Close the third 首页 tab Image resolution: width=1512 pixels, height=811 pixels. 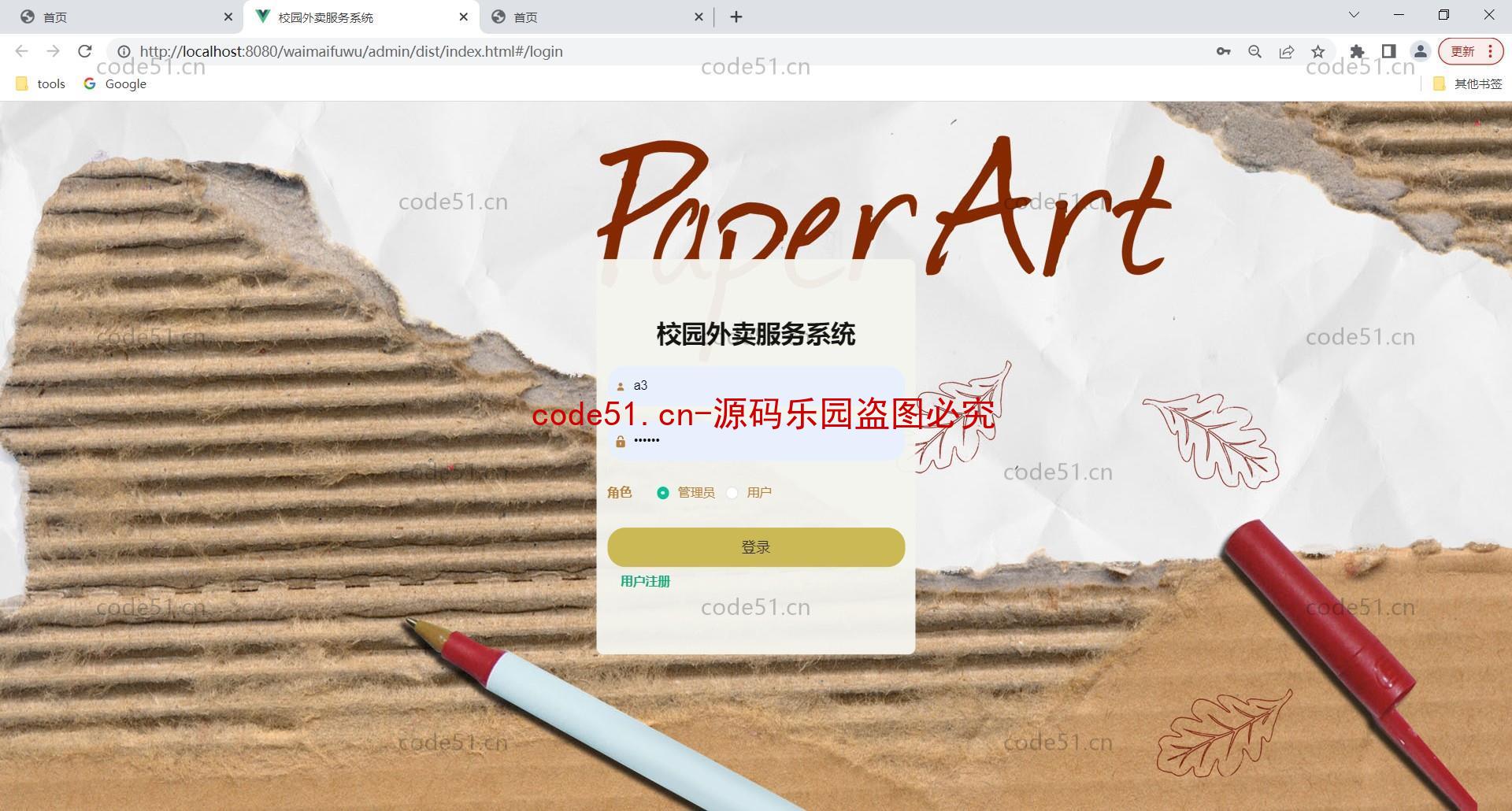pos(699,17)
